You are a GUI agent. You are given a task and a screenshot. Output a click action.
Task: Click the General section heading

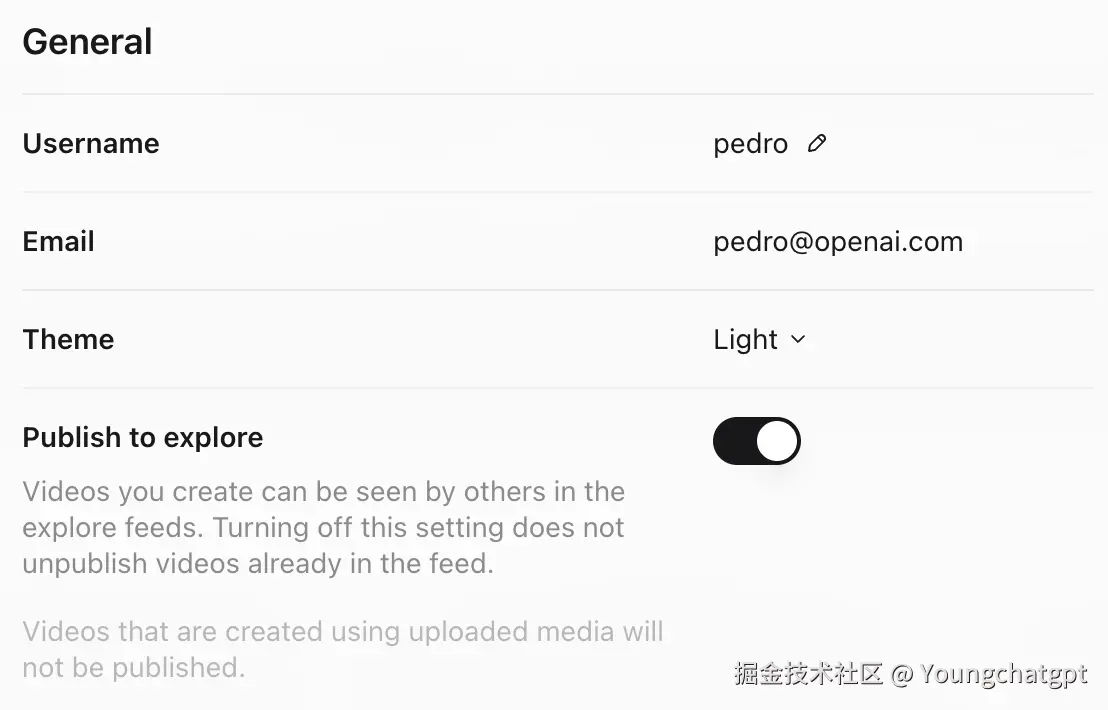pos(87,42)
